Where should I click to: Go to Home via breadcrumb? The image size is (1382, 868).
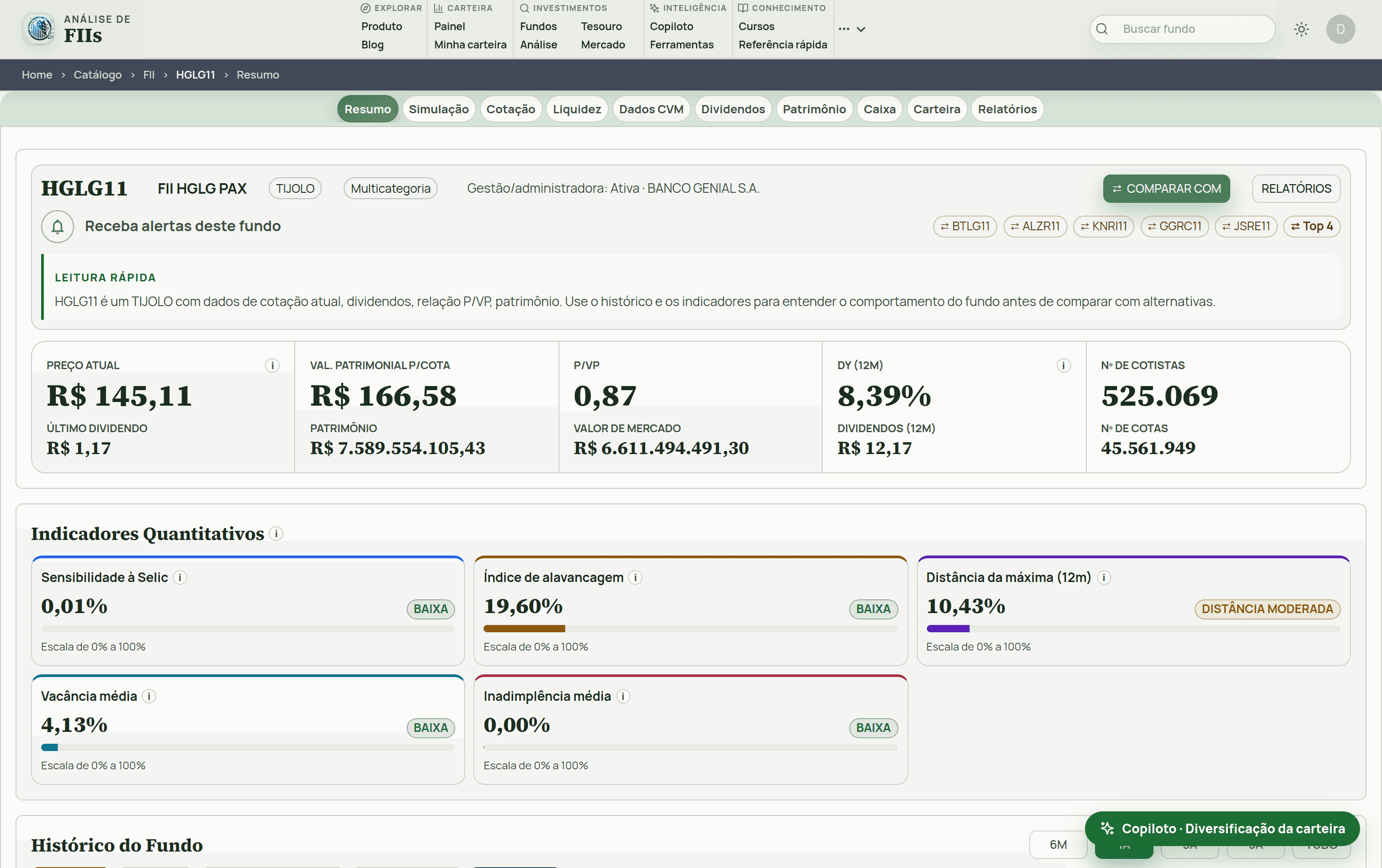pos(37,74)
